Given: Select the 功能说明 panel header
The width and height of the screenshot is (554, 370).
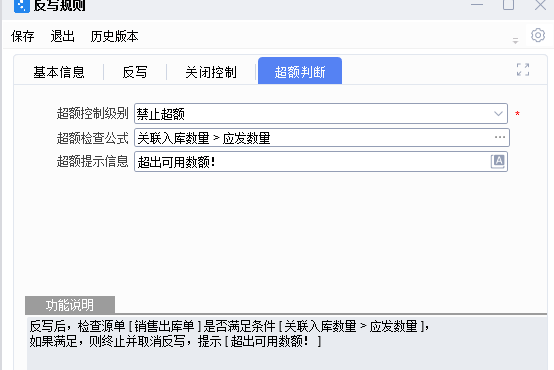Looking at the screenshot, I should point(70,305).
